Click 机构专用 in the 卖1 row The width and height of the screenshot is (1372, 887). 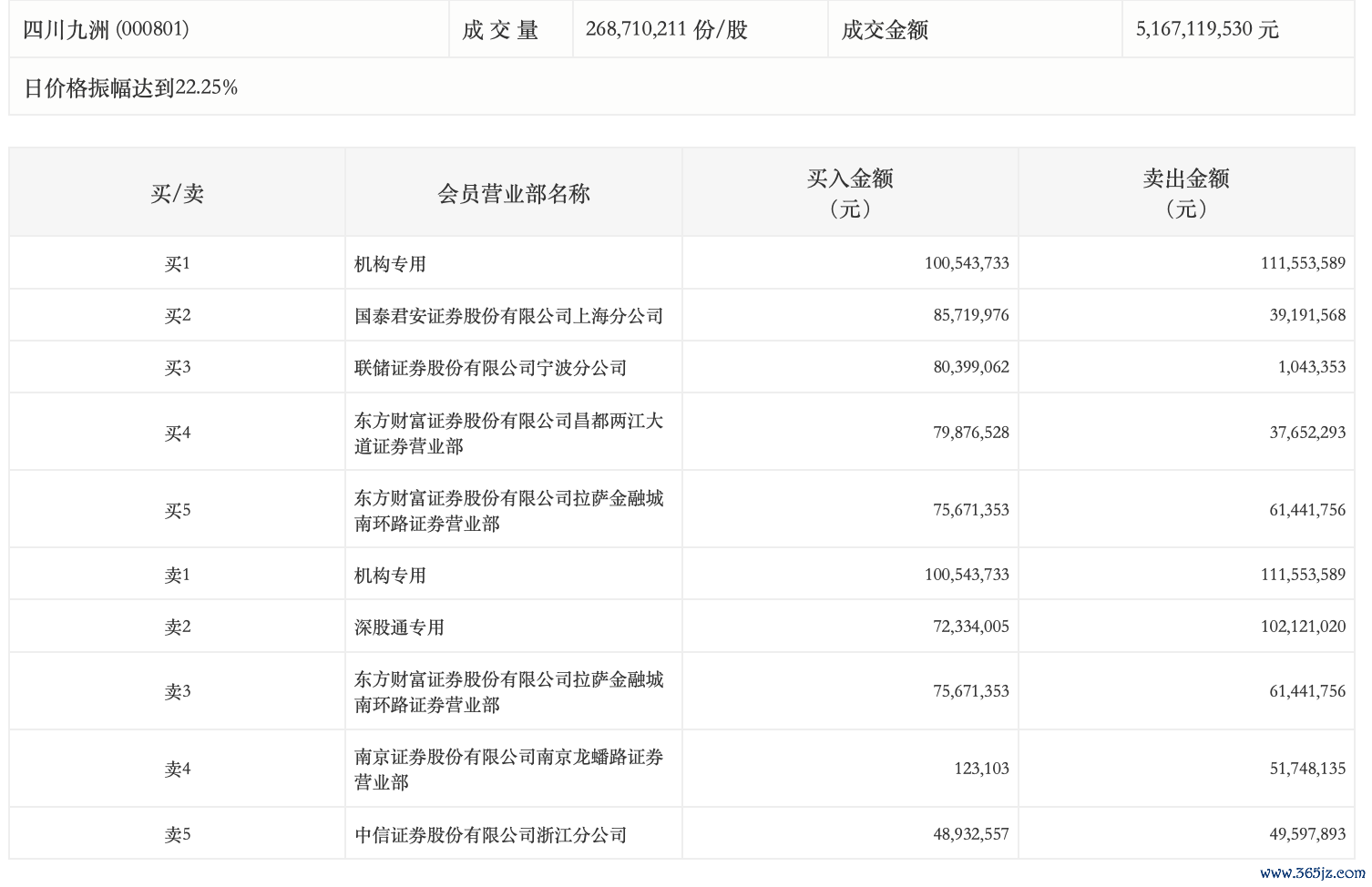(390, 576)
